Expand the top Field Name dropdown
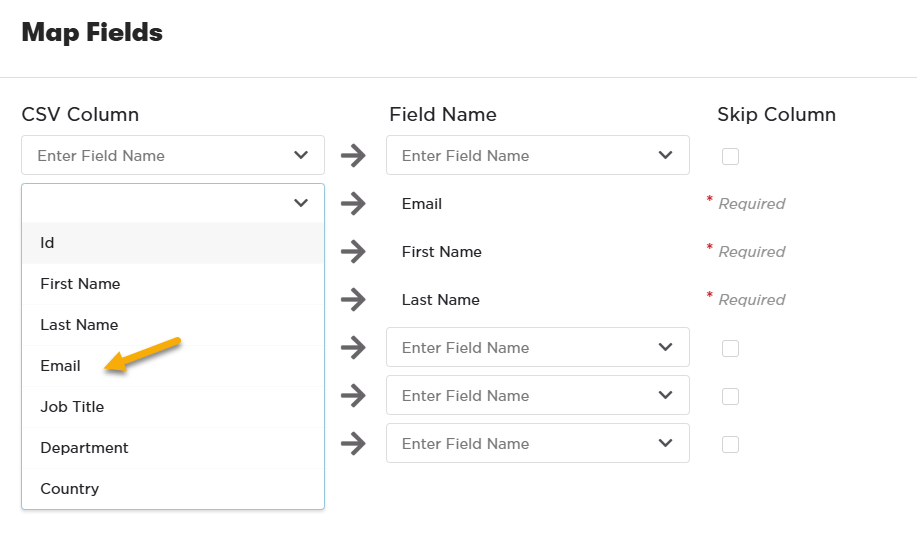The height and width of the screenshot is (535, 917). pos(538,156)
